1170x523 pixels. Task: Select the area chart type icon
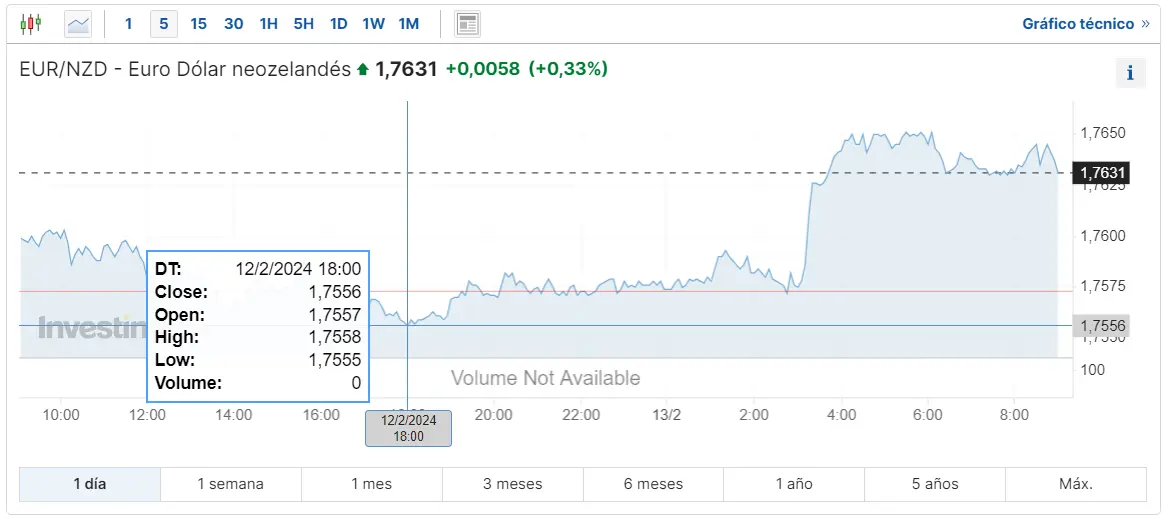click(78, 24)
